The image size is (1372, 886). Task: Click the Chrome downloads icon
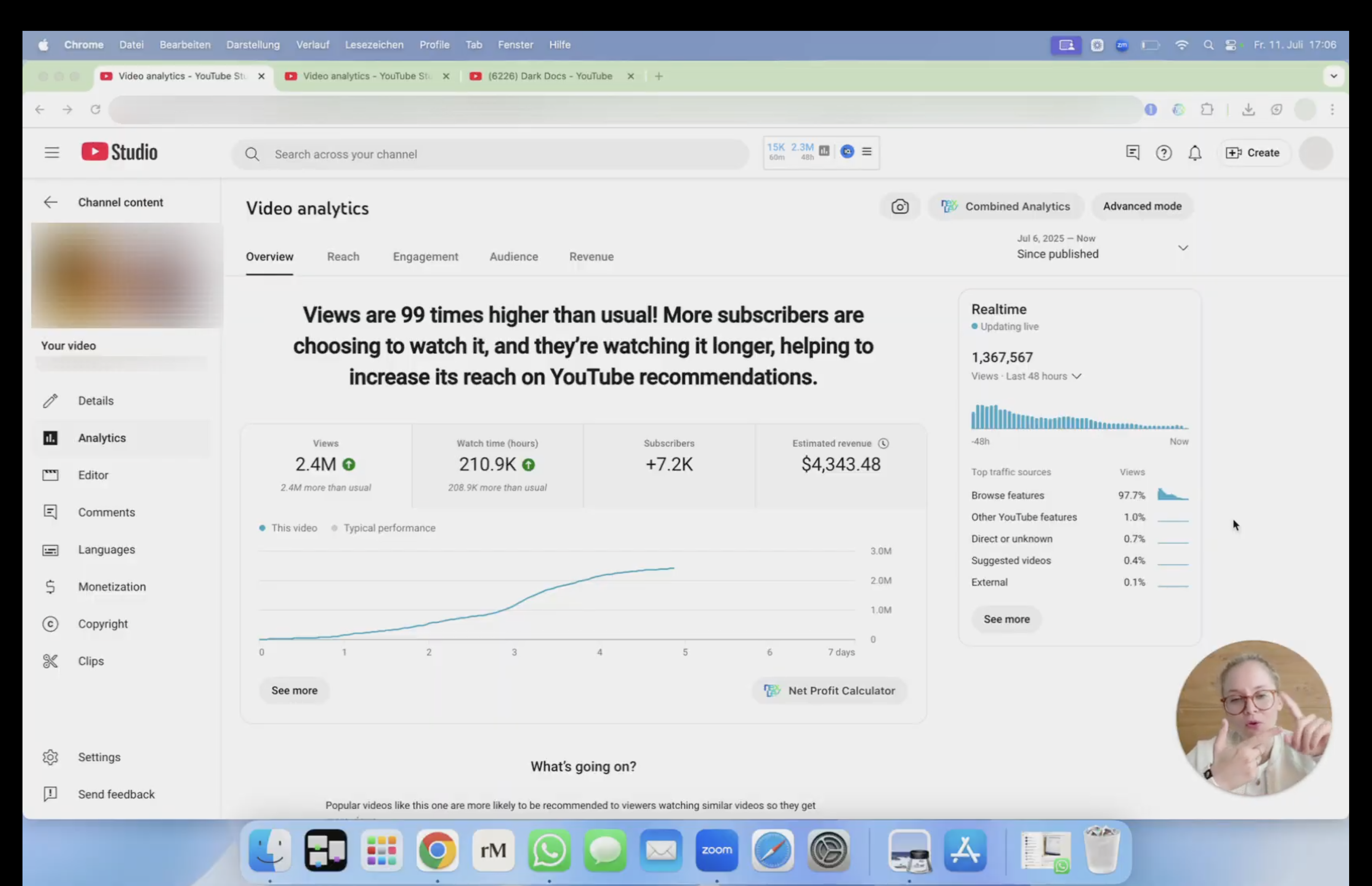[x=1248, y=109]
